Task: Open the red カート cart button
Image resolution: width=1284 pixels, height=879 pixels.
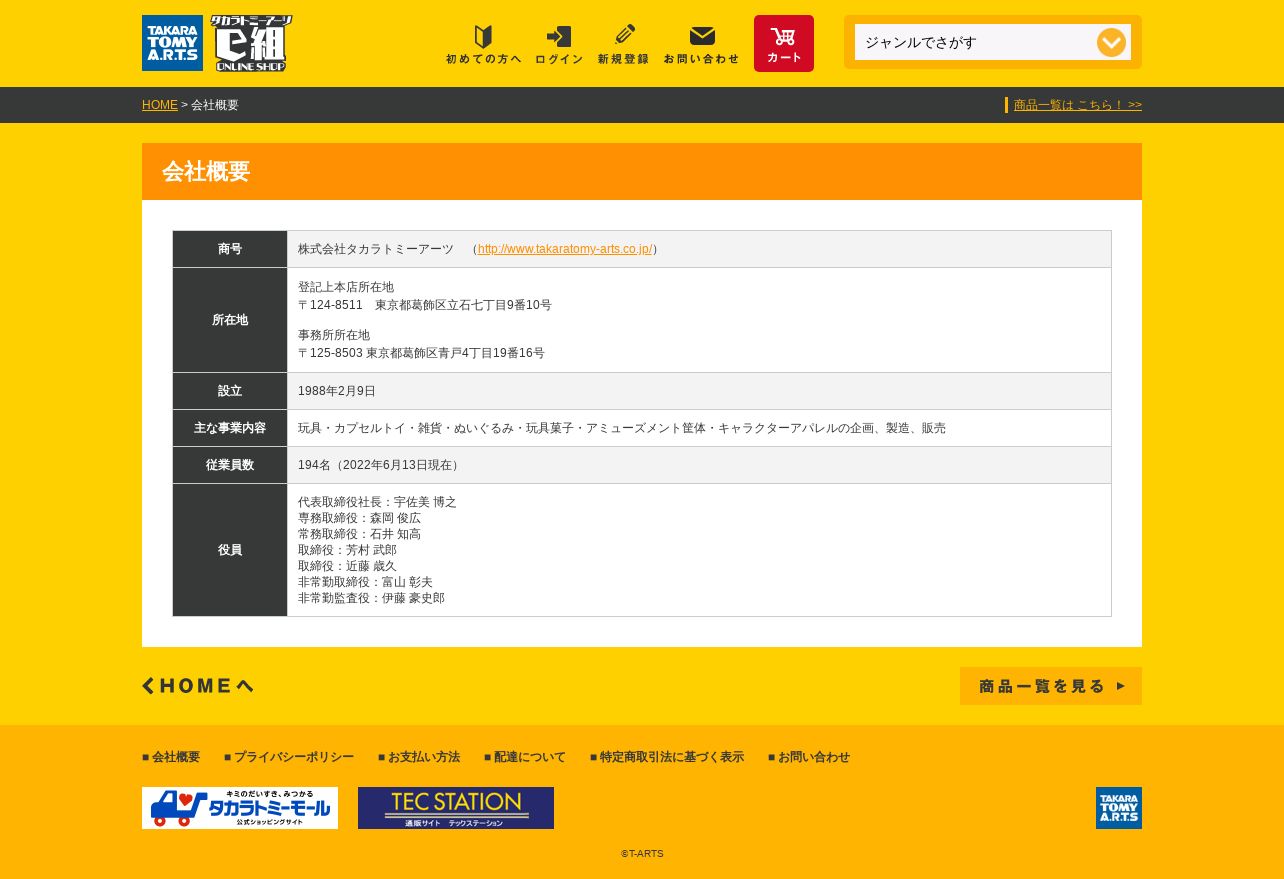Action: pyautogui.click(x=784, y=43)
